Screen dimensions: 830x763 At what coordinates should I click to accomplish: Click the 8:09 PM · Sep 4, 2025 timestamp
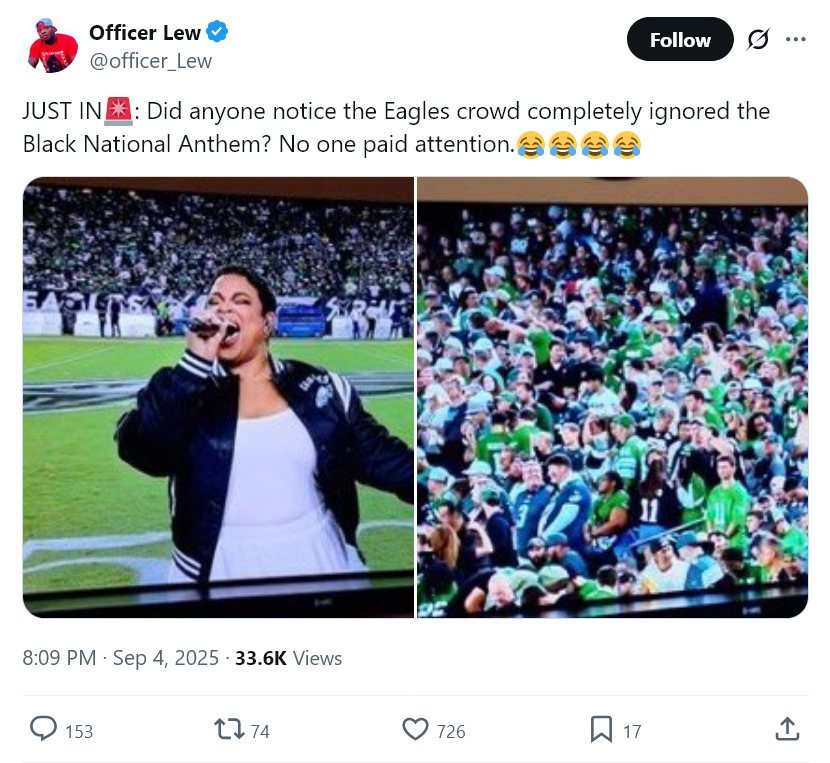(120, 658)
